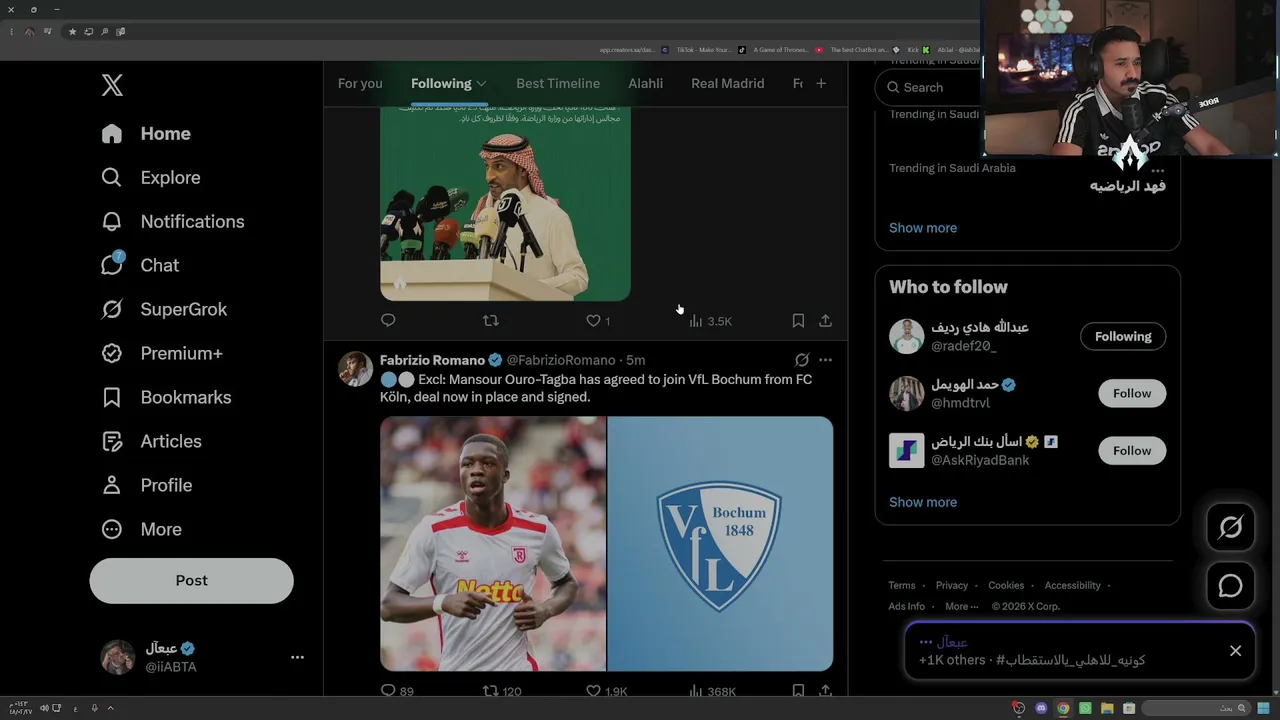Click the Post button
Viewport: 1280px width, 720px height.
(191, 580)
